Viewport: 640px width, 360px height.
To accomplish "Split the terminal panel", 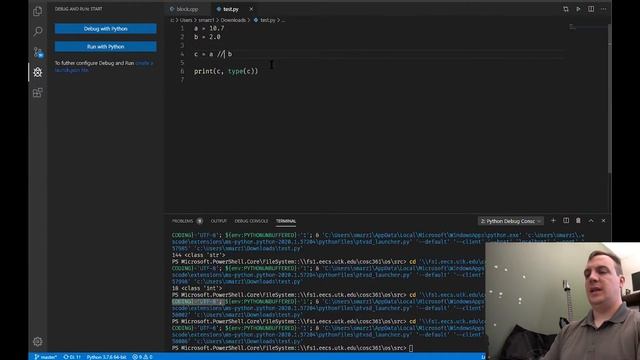I will point(566,220).
